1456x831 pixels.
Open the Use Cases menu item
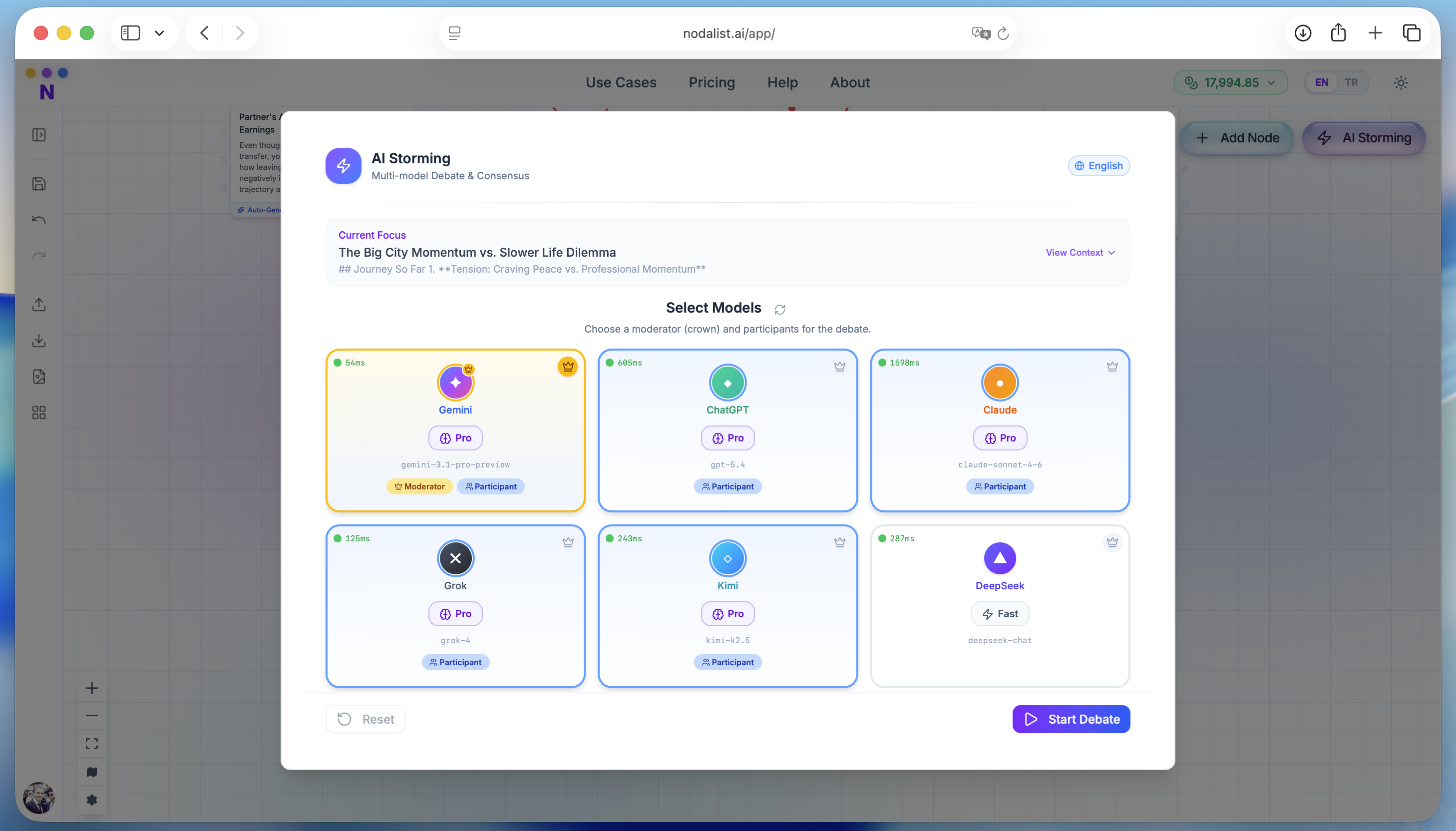pyautogui.click(x=621, y=83)
